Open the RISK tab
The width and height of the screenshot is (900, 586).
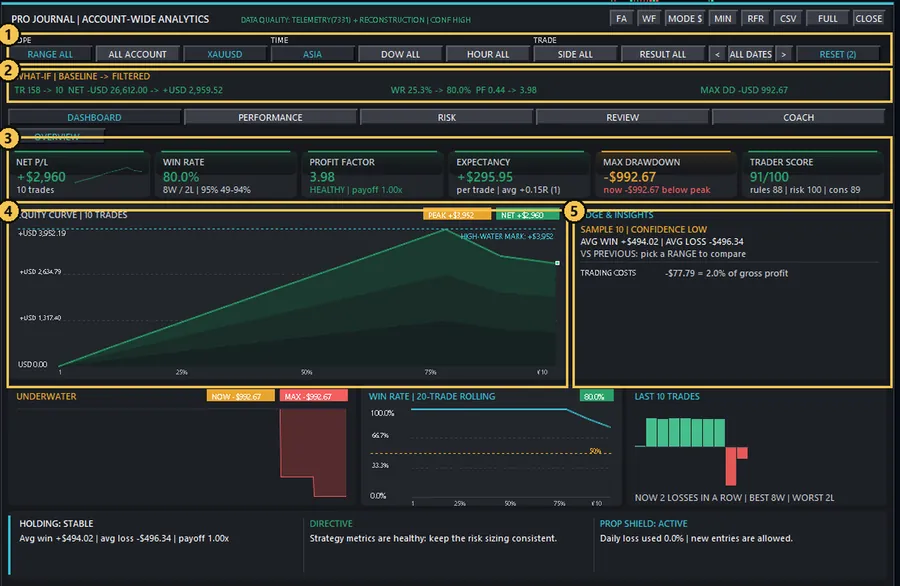447,117
